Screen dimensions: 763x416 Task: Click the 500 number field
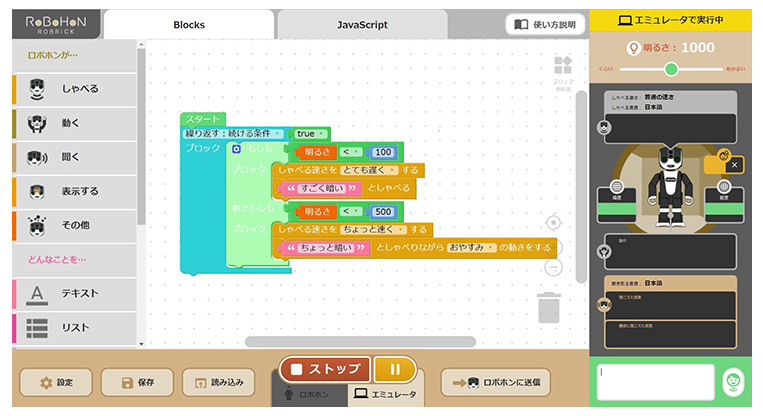[x=383, y=212]
